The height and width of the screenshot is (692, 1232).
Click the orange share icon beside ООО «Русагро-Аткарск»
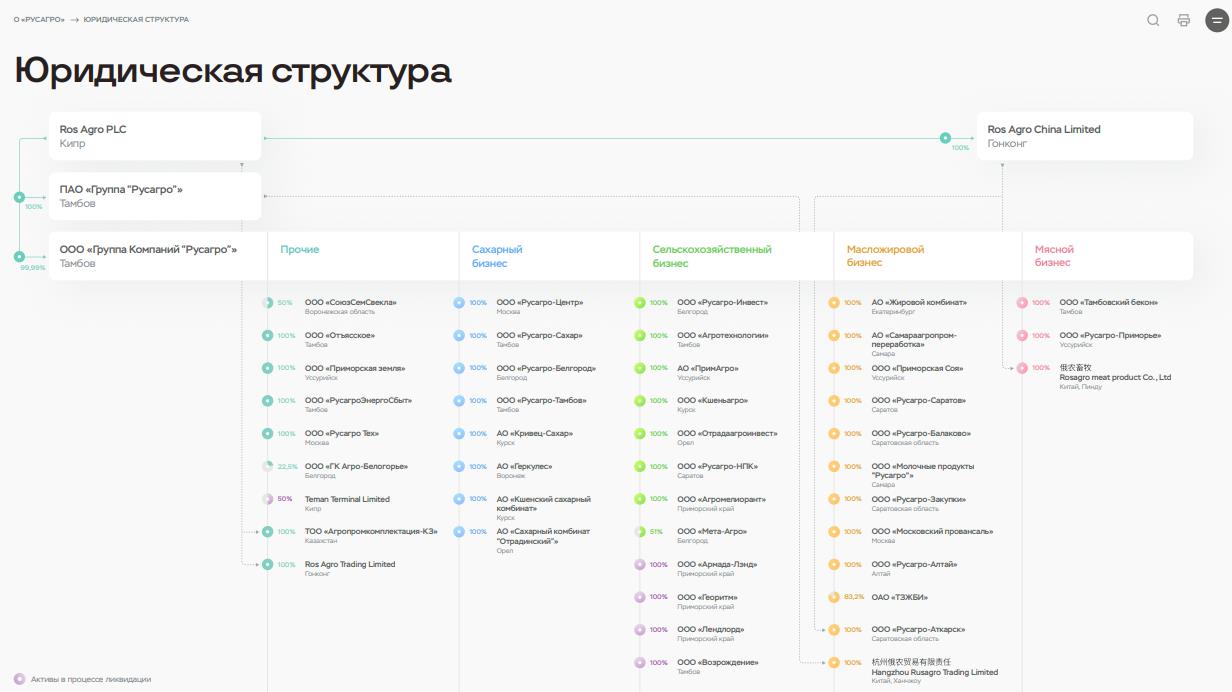(834, 630)
